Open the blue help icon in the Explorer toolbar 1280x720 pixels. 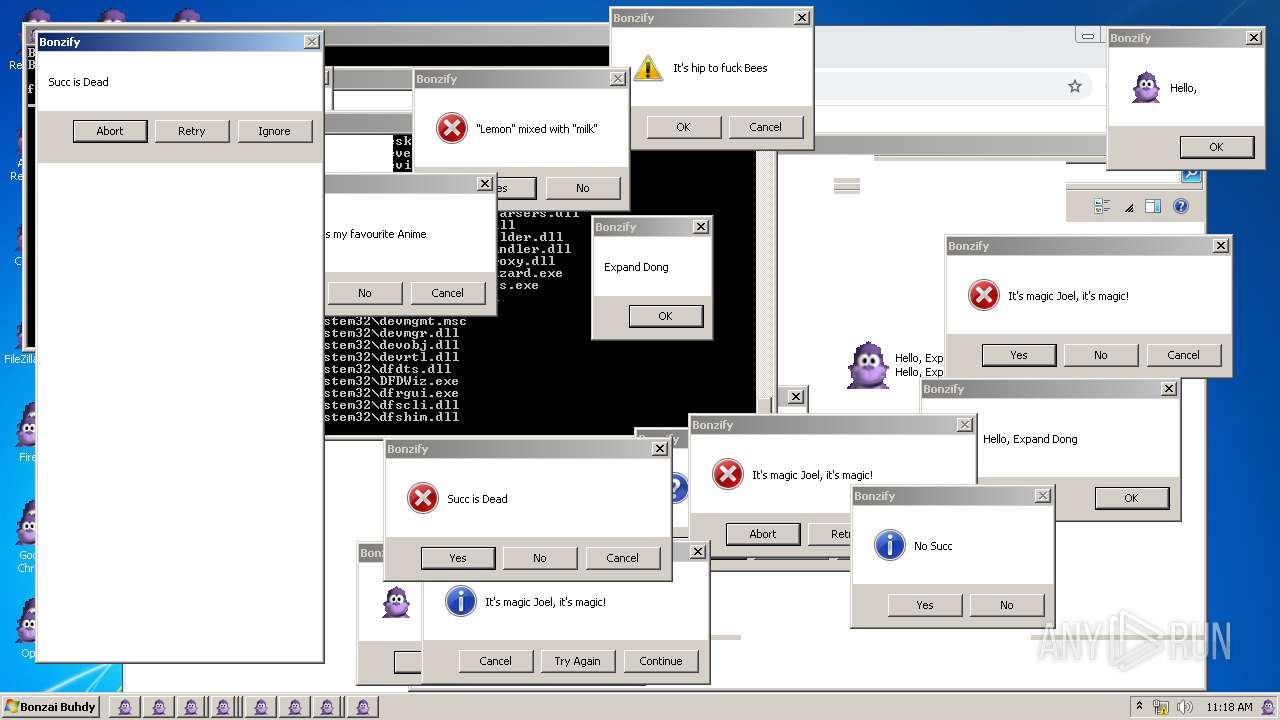coord(1181,207)
